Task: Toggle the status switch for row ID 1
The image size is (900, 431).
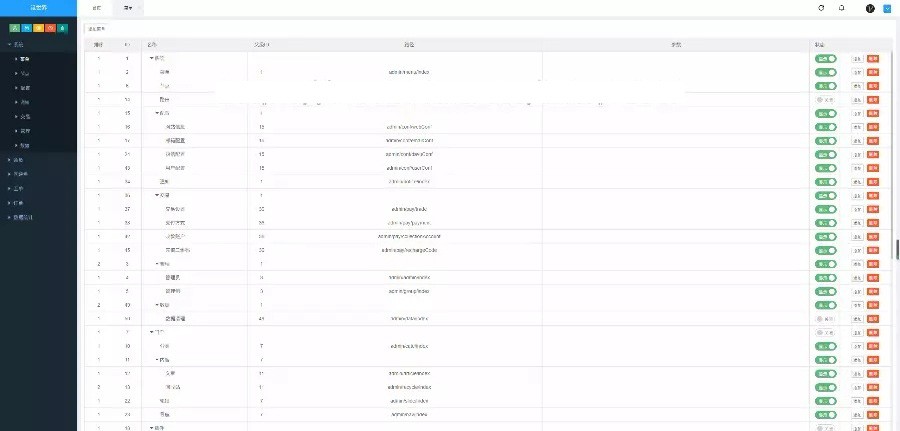Action: click(x=825, y=59)
